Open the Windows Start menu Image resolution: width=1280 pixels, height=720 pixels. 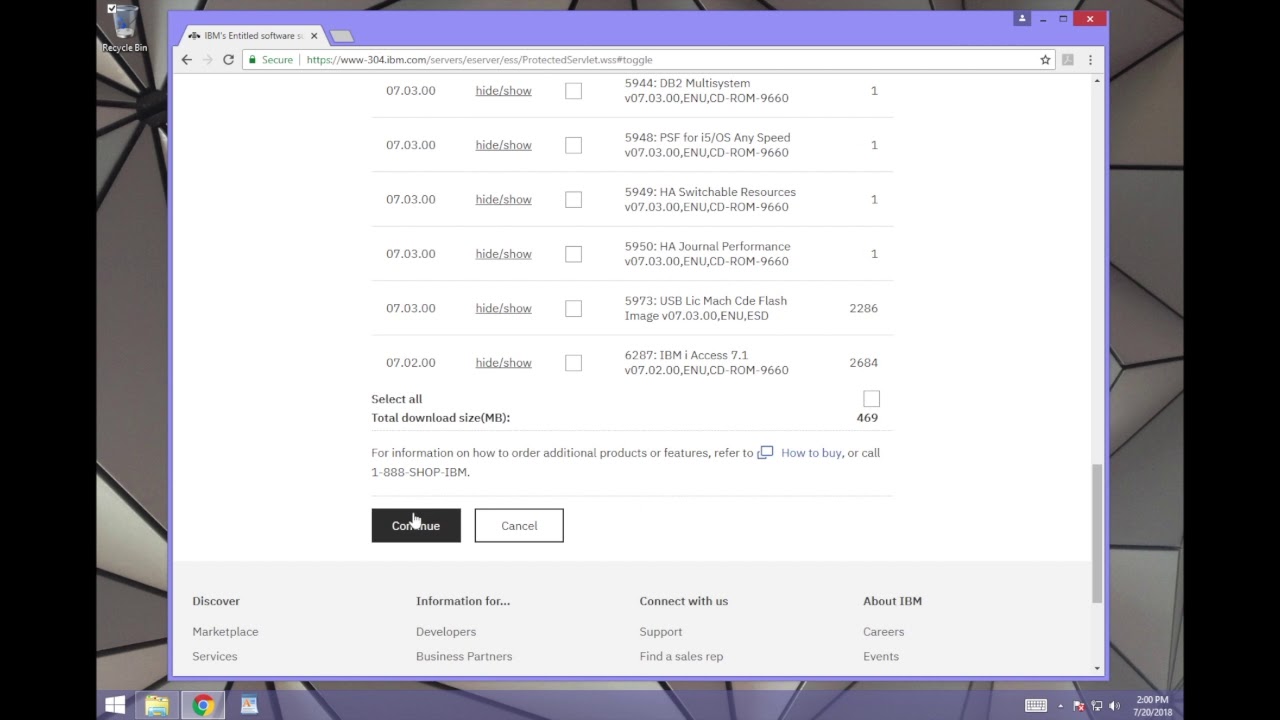(115, 705)
